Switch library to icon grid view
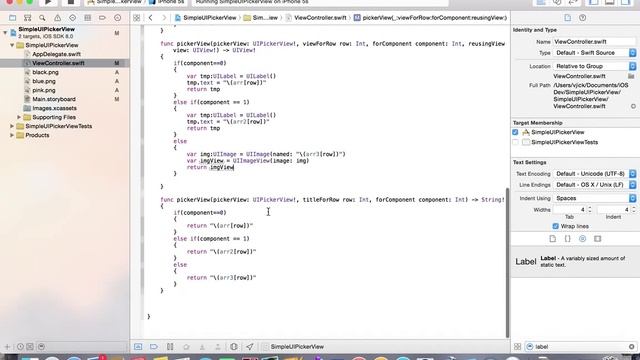 518,347
